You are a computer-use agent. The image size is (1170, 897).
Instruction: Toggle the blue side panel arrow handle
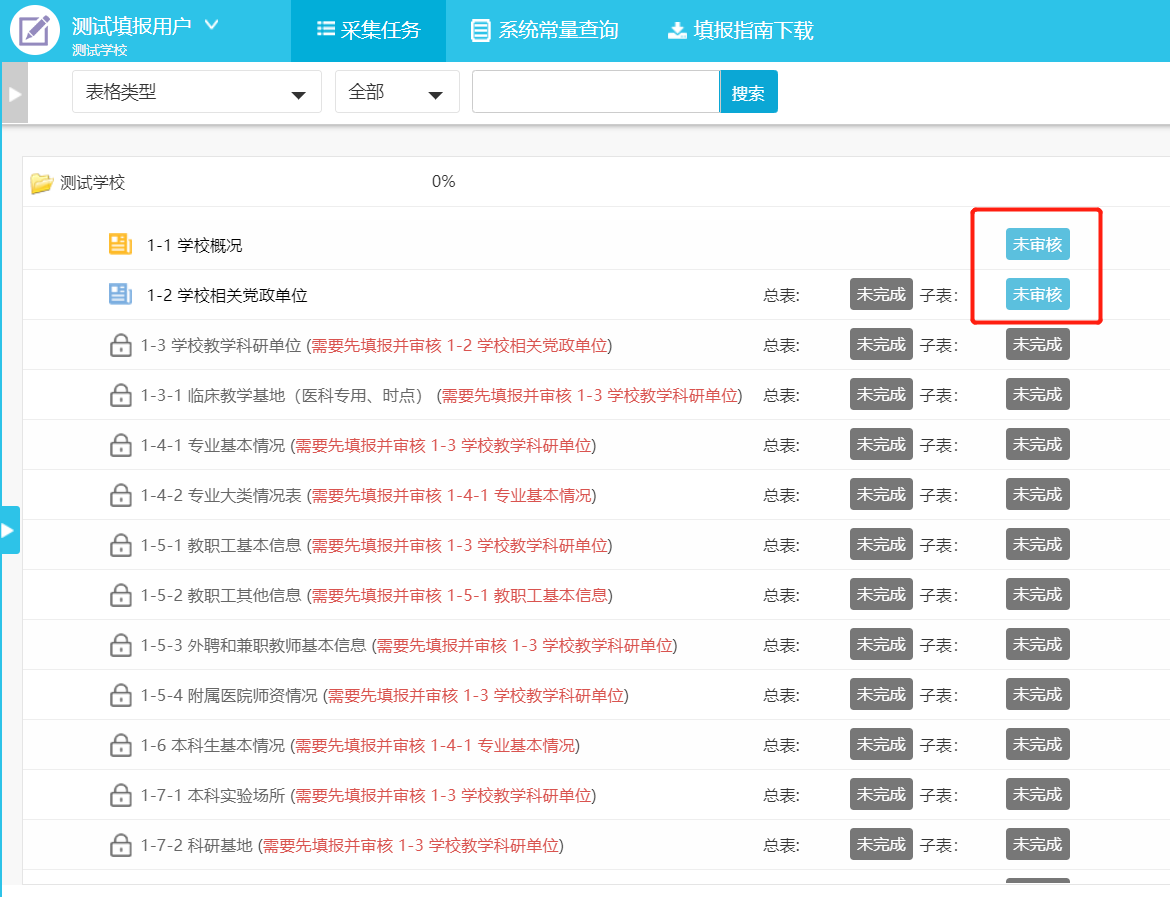pos(9,530)
